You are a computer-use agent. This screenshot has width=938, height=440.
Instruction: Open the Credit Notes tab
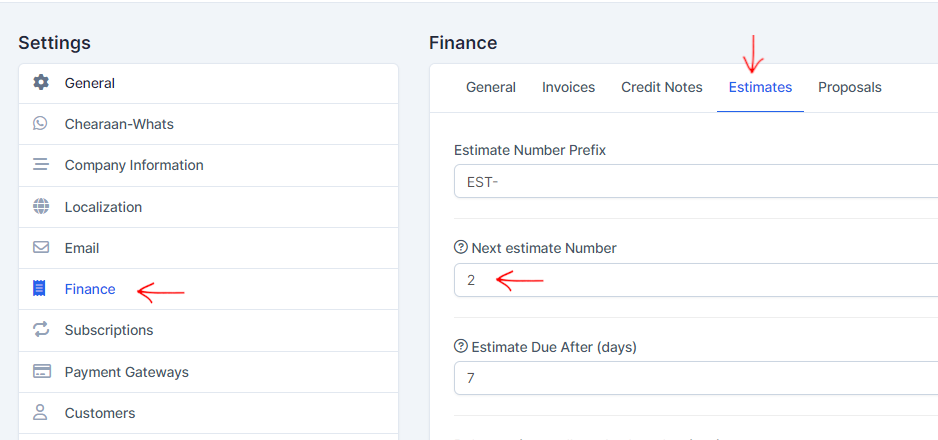(661, 87)
